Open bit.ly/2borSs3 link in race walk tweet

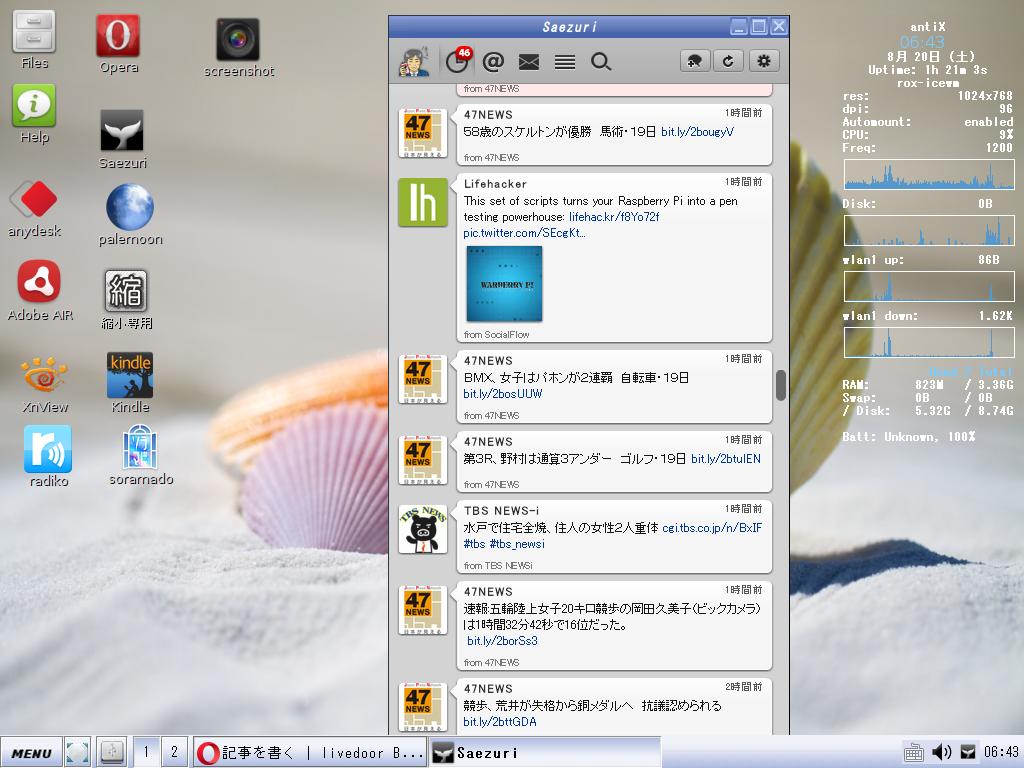[x=502, y=641]
